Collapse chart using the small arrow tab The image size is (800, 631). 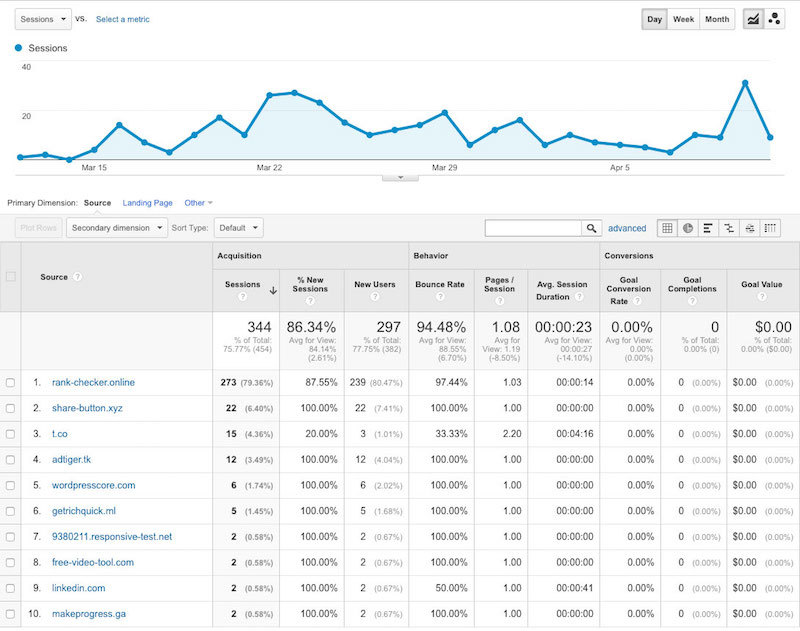(401, 177)
